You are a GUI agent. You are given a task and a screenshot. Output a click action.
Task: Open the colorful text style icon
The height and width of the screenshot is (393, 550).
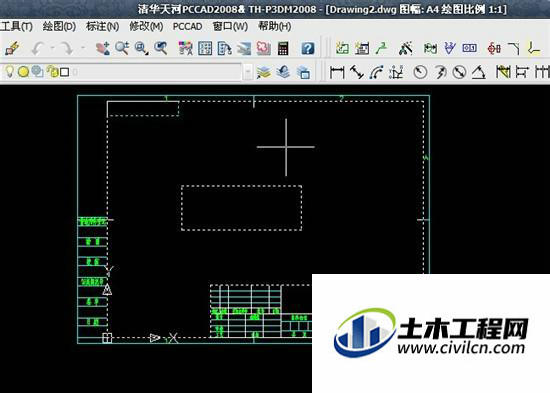[185, 48]
